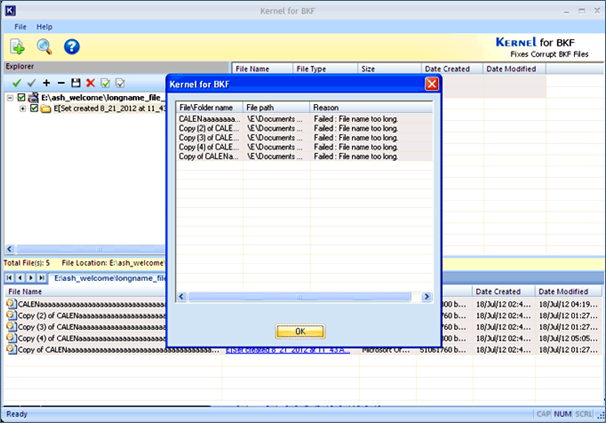Open the File menu
This screenshot has width=606, height=423.
[20, 27]
